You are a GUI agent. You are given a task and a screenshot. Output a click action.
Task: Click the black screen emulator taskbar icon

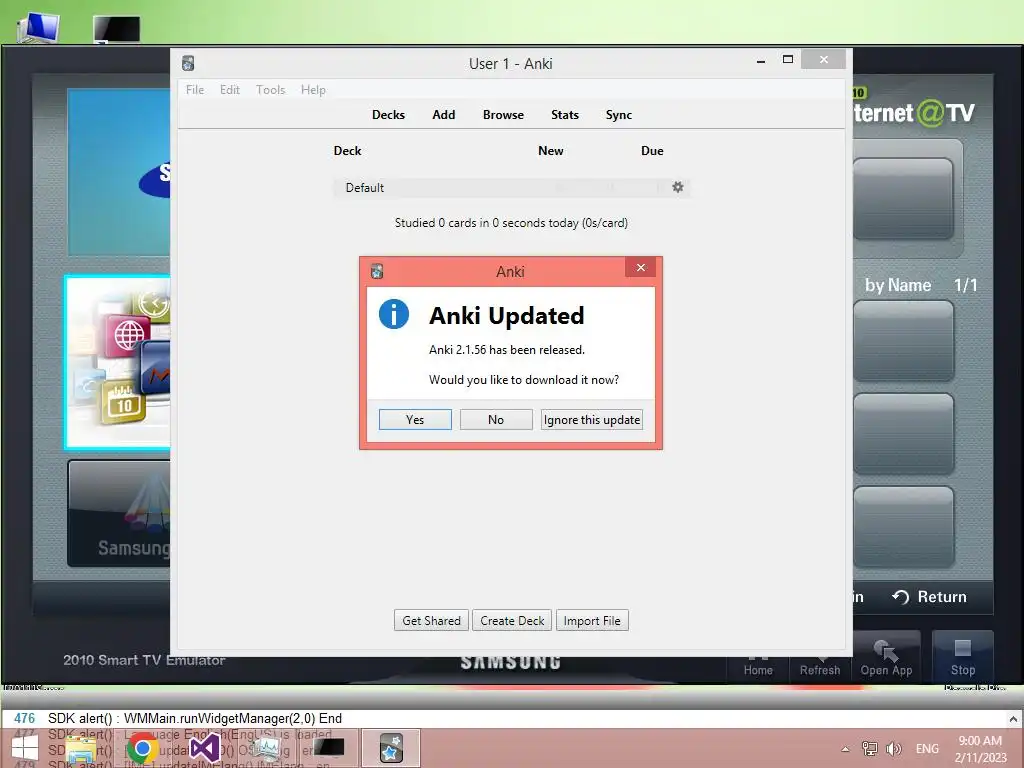point(328,747)
